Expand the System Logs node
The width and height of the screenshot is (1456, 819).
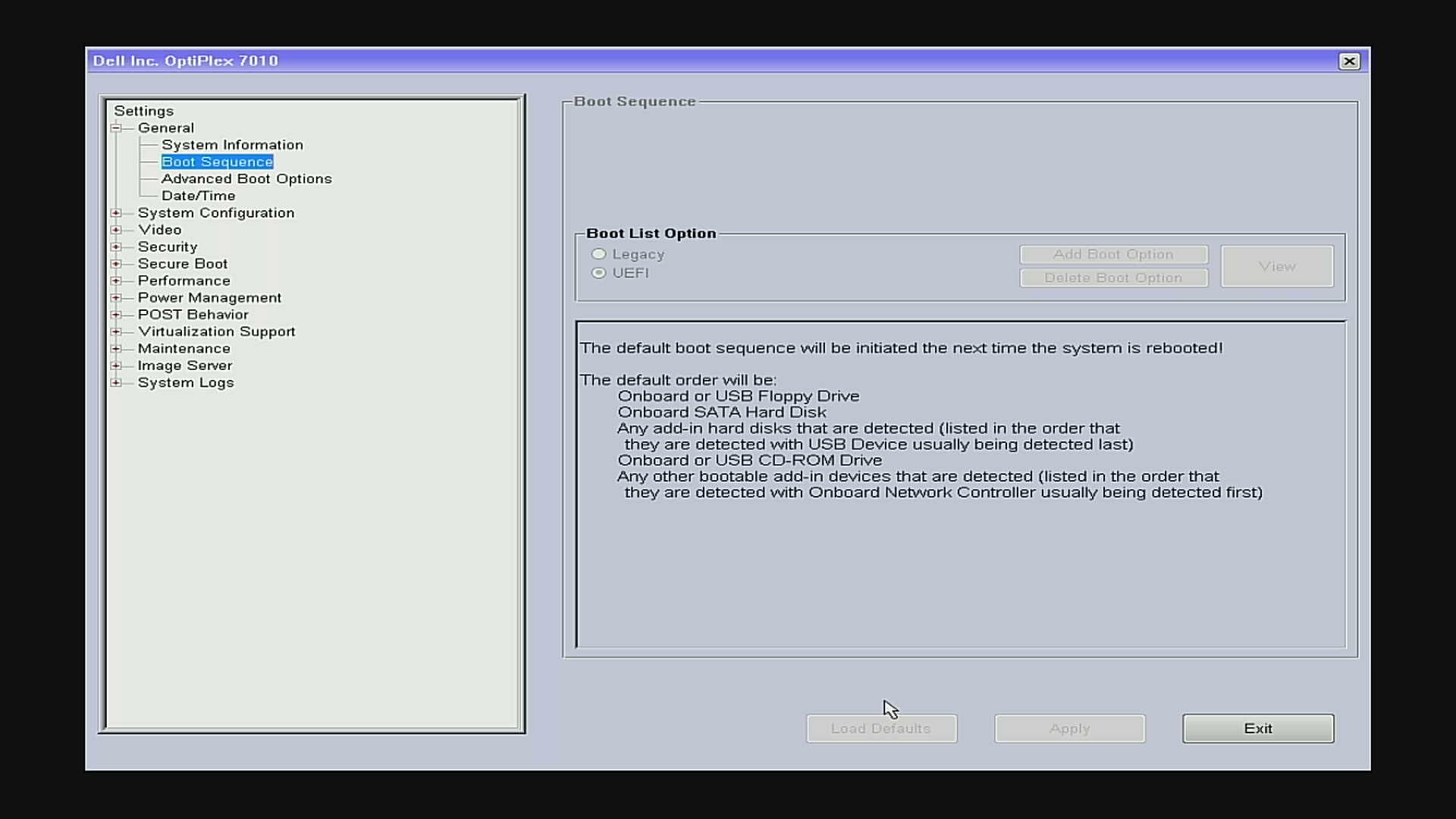116,383
